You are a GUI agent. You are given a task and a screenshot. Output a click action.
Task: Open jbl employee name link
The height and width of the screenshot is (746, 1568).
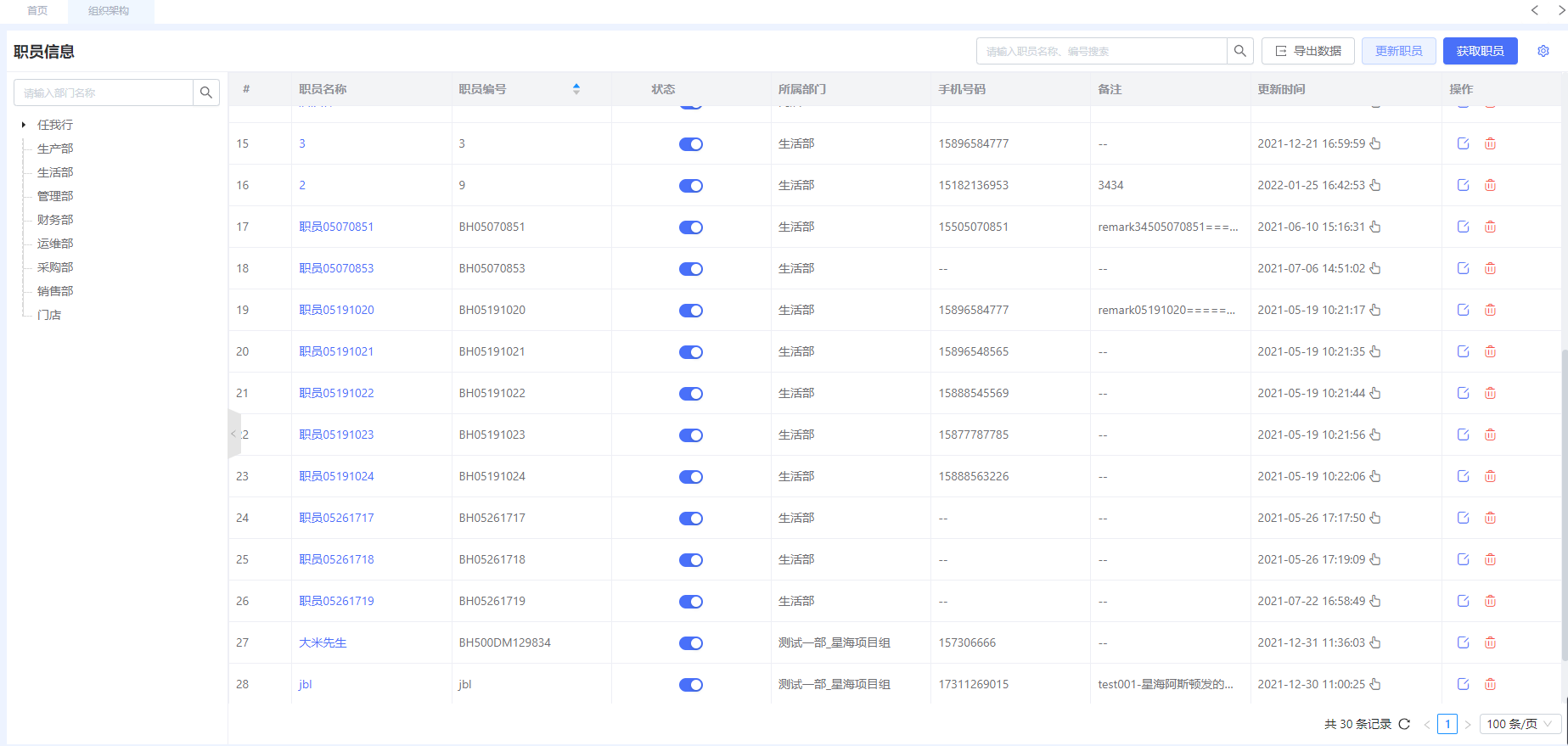coord(306,684)
